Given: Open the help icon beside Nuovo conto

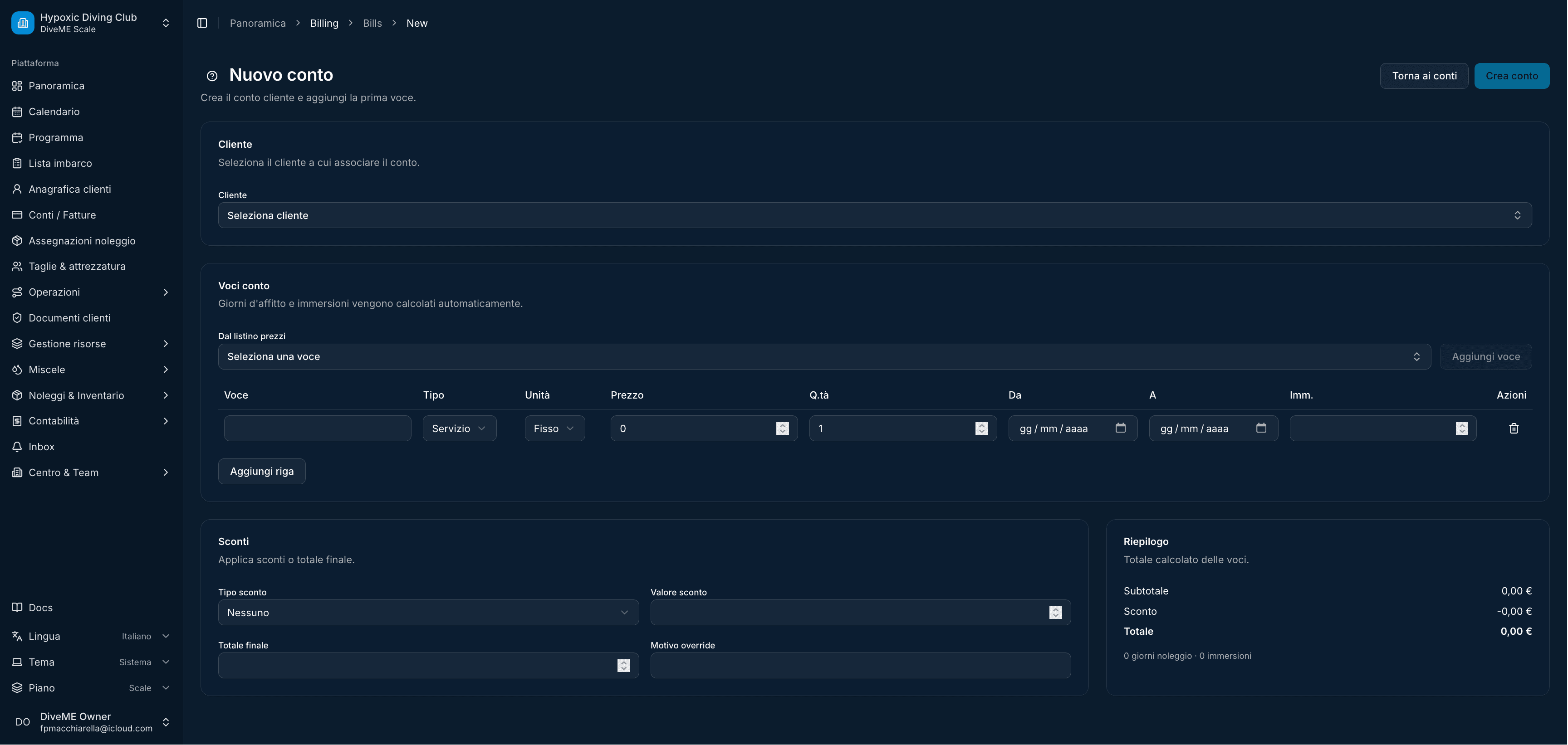Looking at the screenshot, I should pos(212,76).
